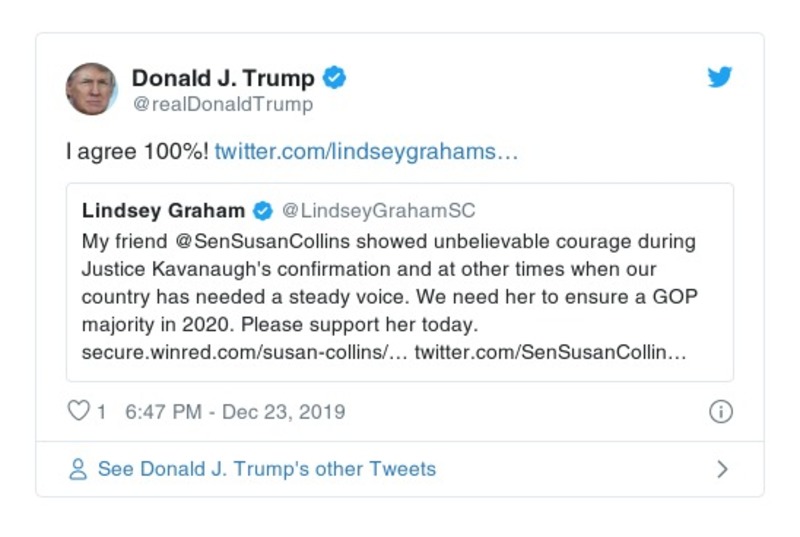Click the quoted tweet body text
The height and width of the screenshot is (537, 800).
(x=390, y=297)
